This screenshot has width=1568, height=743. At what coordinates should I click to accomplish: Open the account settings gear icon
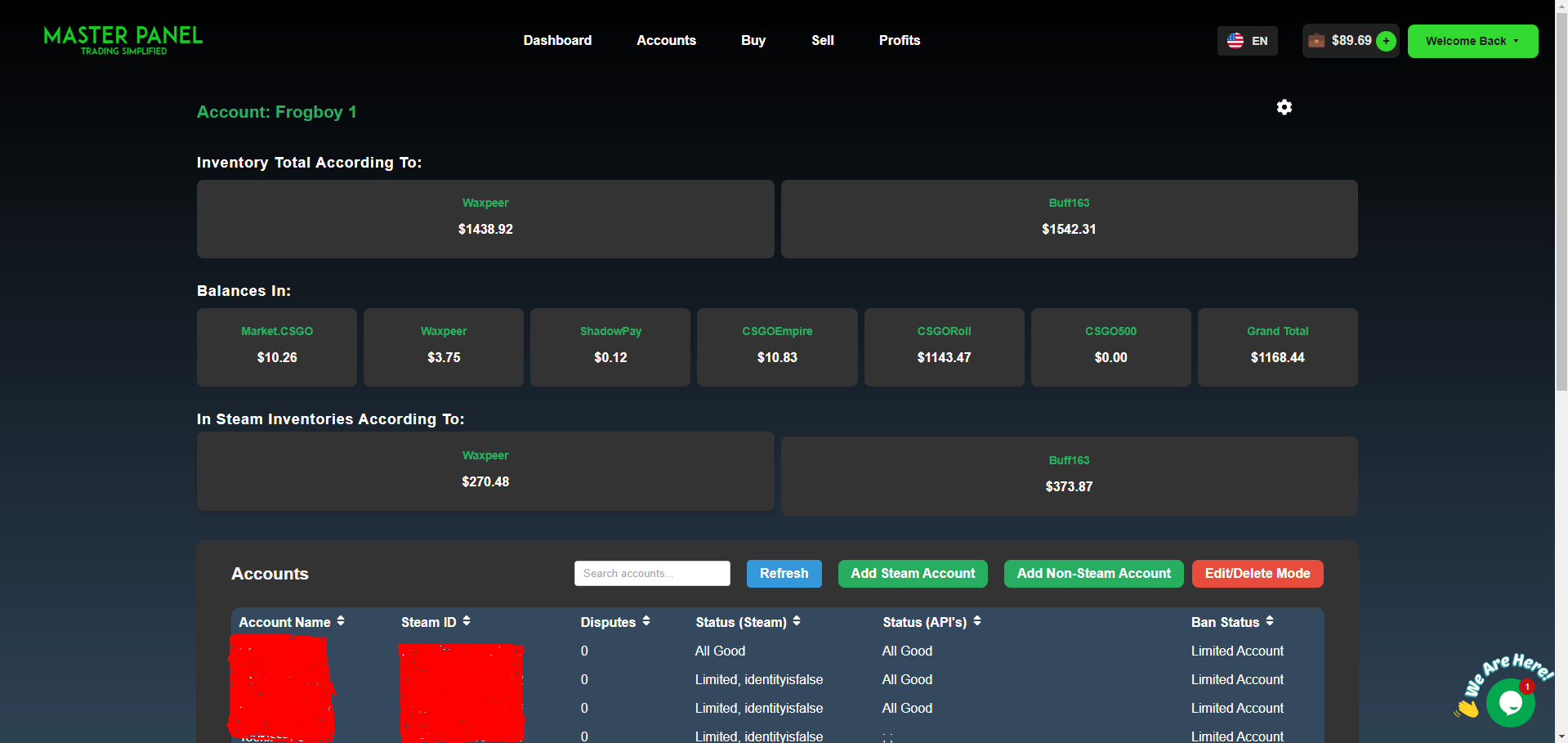pos(1284,107)
